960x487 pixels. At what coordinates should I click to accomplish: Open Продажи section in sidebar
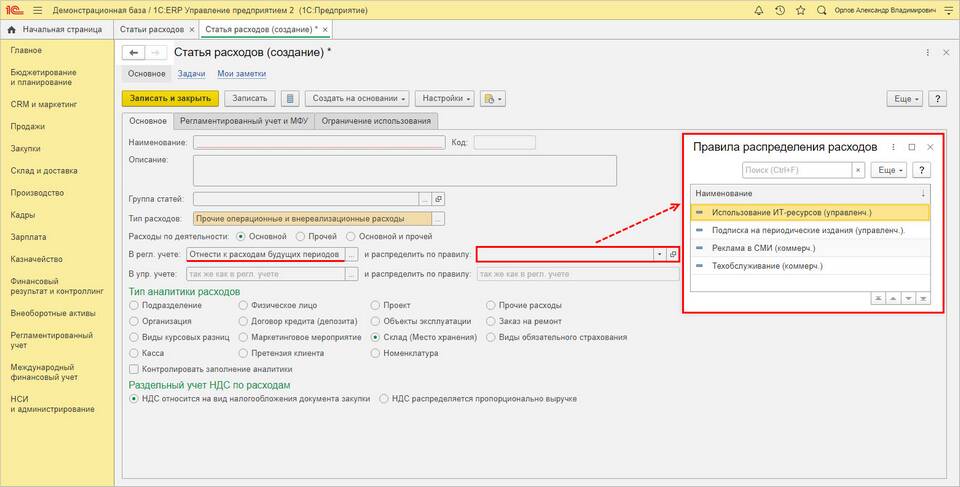pyautogui.click(x=28, y=127)
